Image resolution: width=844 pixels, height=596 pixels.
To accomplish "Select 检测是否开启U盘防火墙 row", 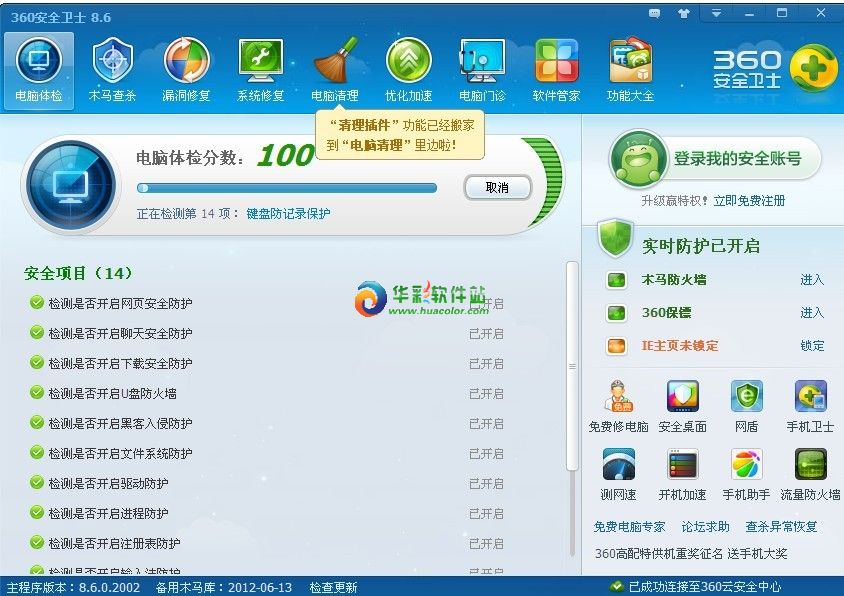I will click(266, 394).
